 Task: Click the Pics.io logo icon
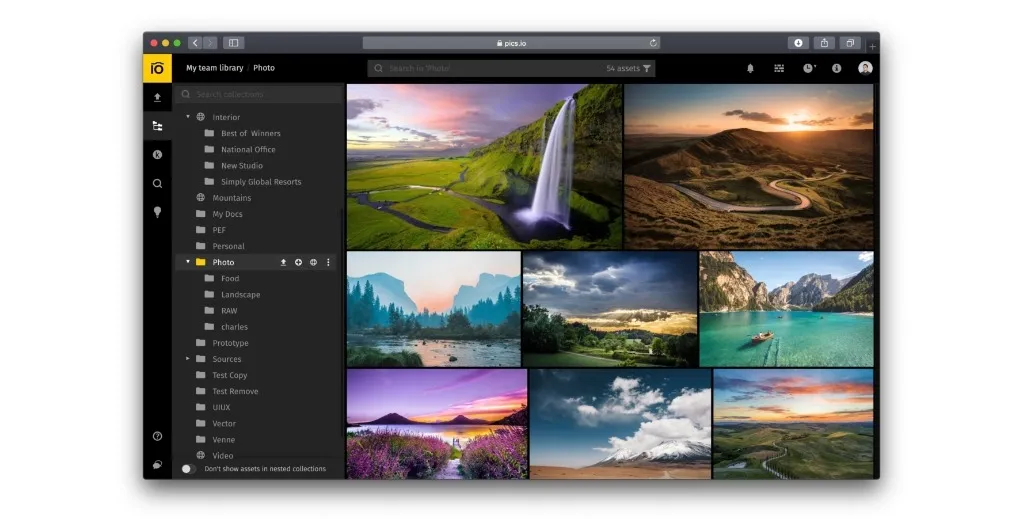coord(157,68)
